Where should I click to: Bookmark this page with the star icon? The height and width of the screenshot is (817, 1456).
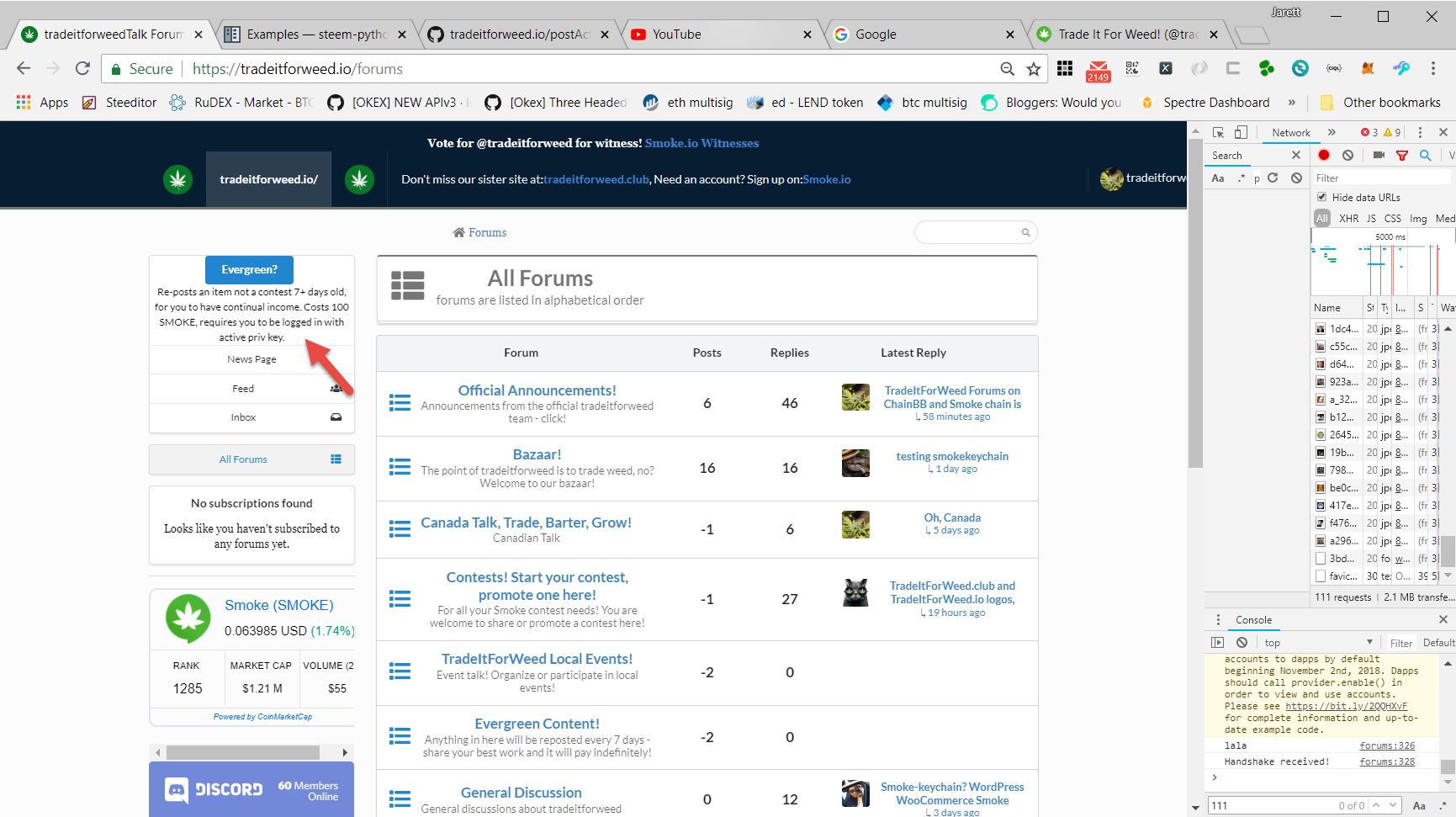pyautogui.click(x=1034, y=69)
